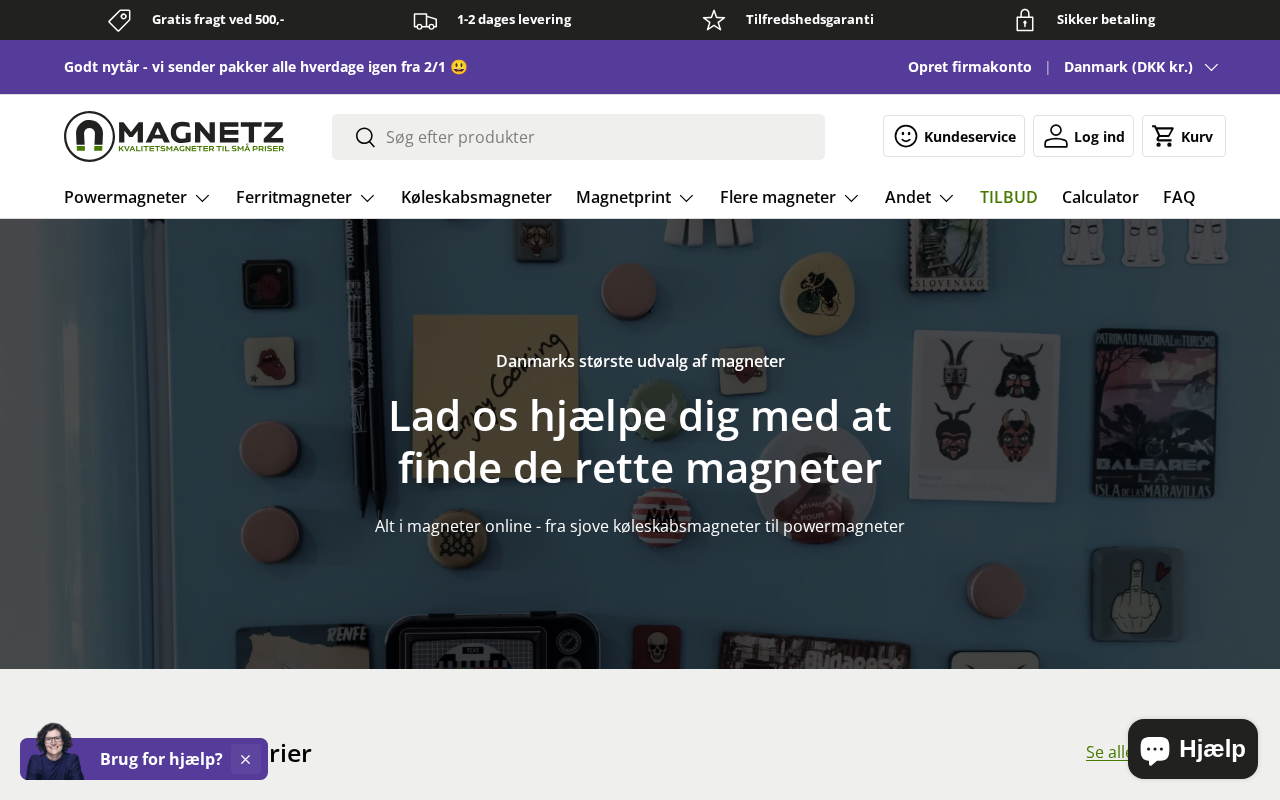The image size is (1280, 800).
Task: Click the Calculator link
Action: point(1100,197)
